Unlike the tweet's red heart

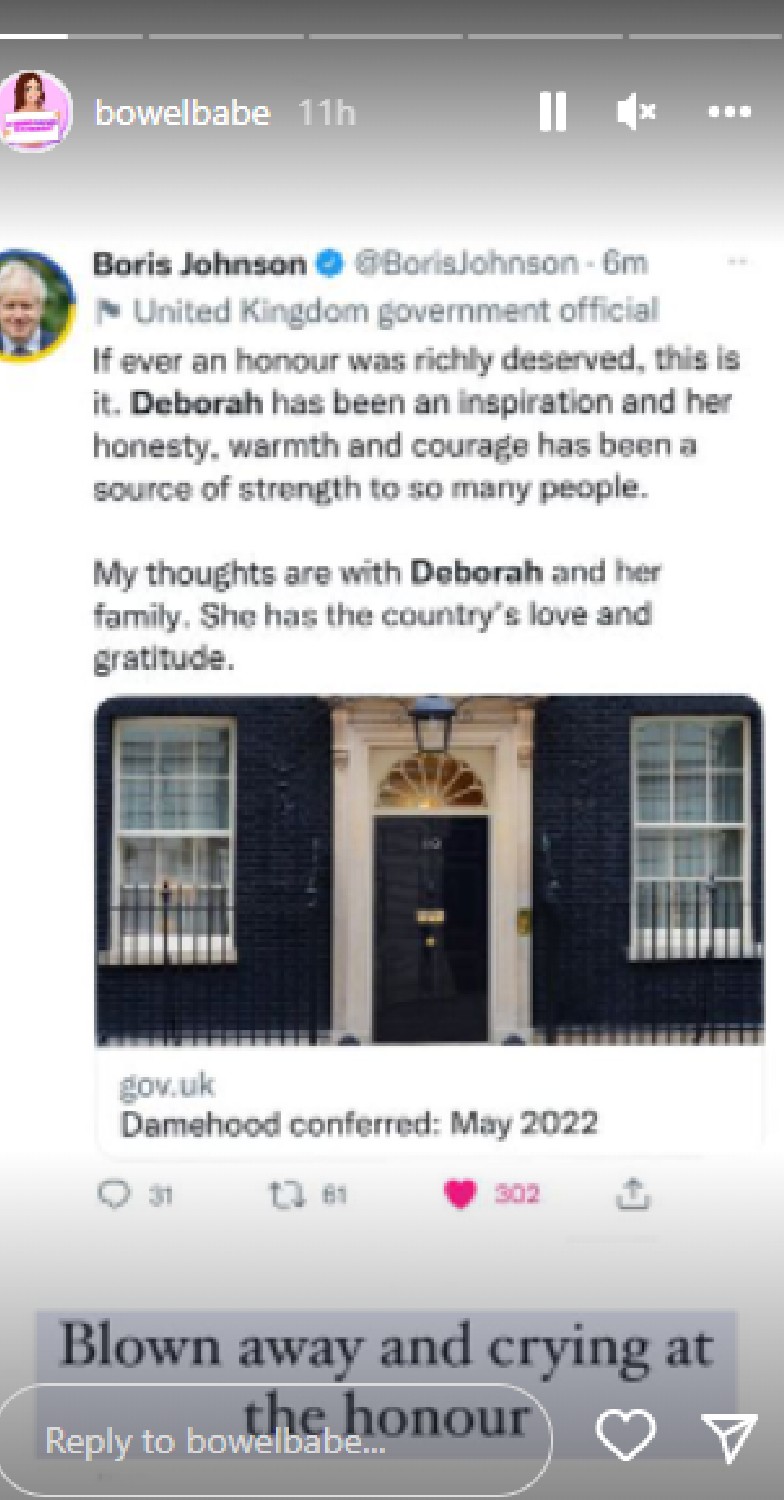pyautogui.click(x=459, y=1194)
